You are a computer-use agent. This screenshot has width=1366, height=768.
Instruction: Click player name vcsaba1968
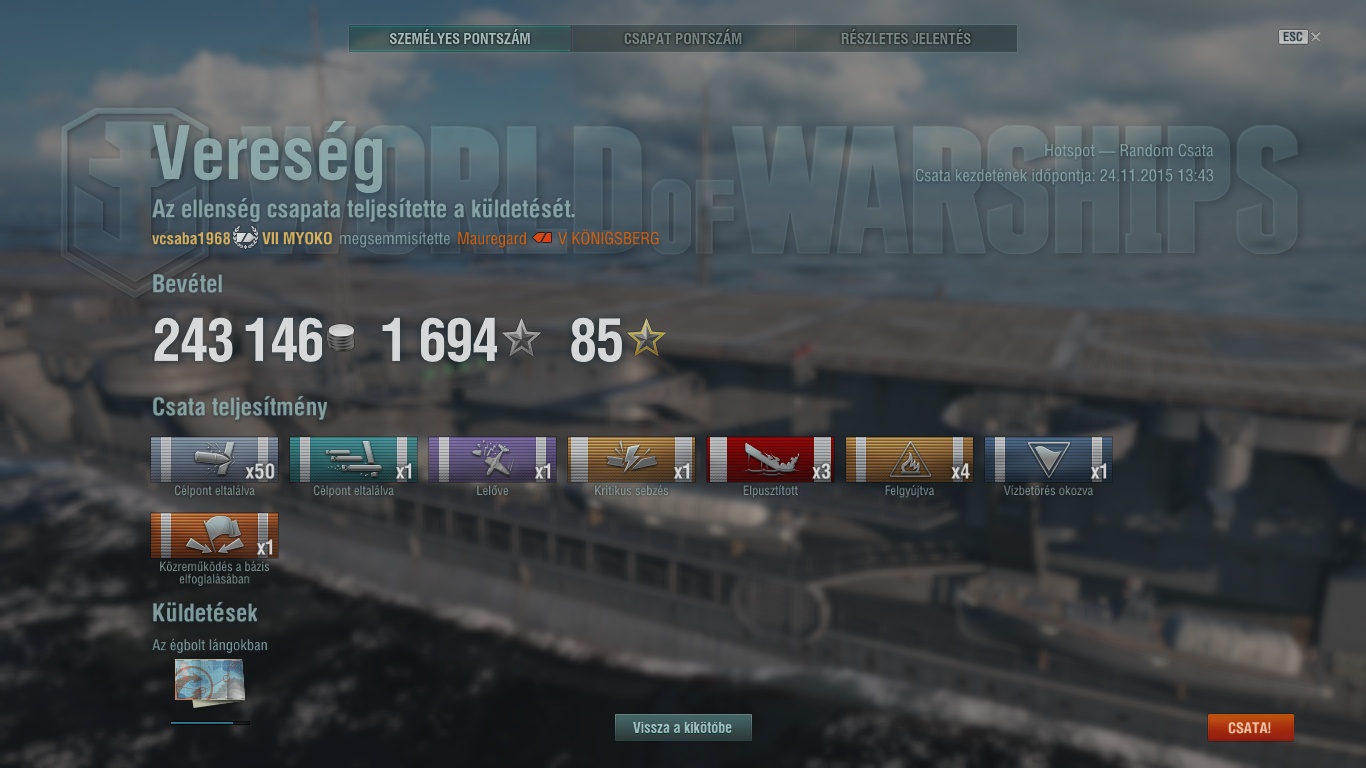[x=191, y=239]
